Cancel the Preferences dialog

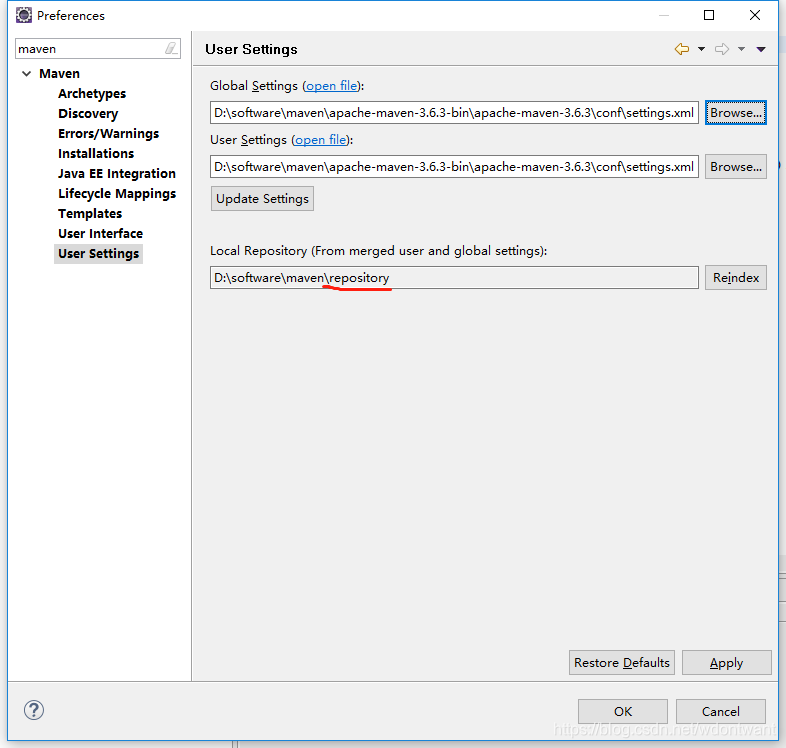click(x=720, y=711)
